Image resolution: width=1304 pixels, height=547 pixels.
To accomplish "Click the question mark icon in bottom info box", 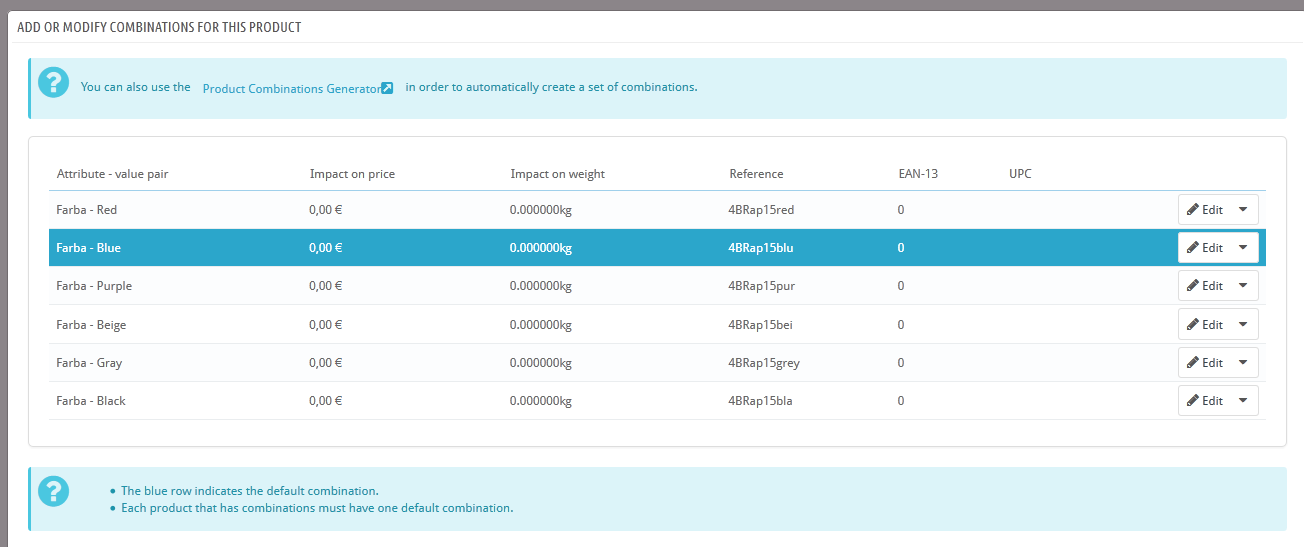I will [54, 491].
